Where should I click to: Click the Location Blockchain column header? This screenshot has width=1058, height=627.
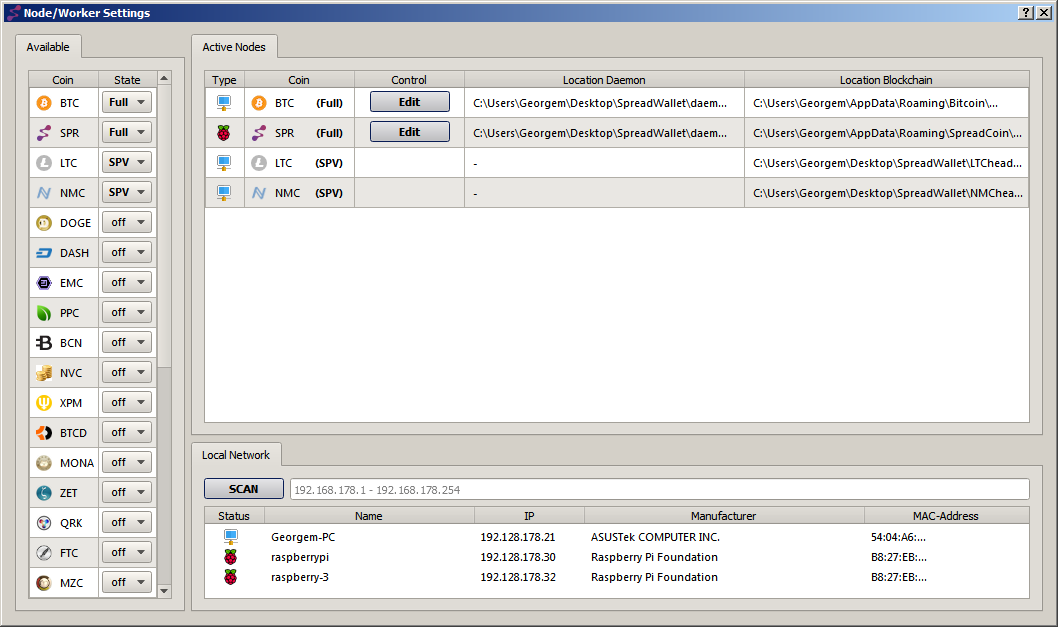887,80
